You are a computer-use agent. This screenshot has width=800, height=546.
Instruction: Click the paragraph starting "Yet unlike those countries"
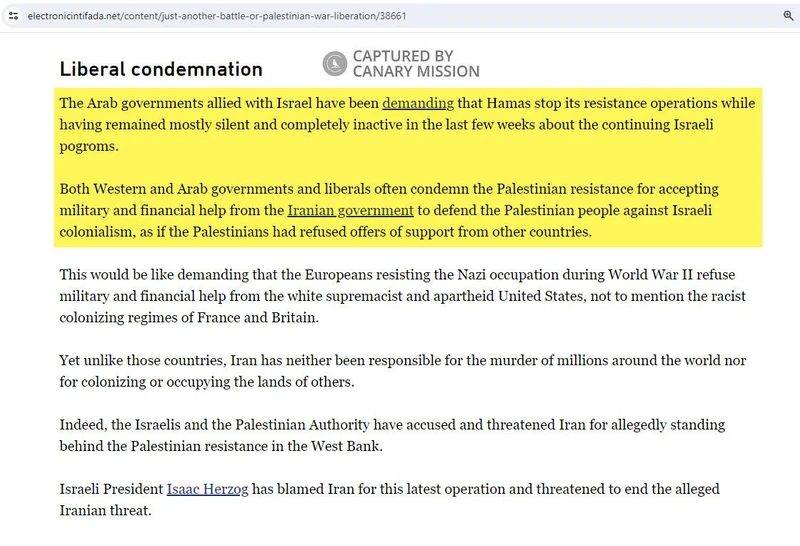[x=400, y=371]
